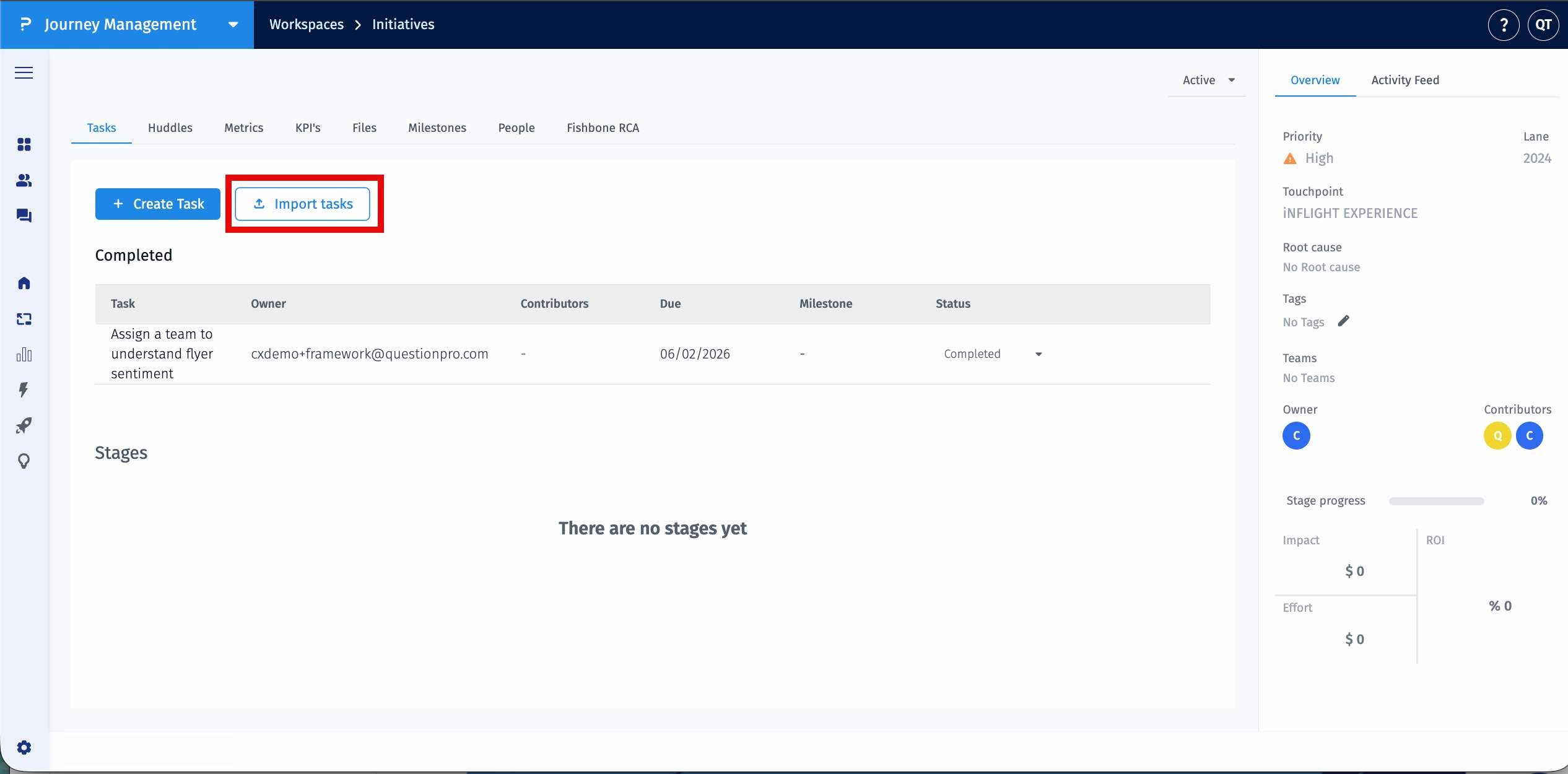Edit Tags using the pencil icon
Viewport: 1568px width, 774px height.
1344,321
